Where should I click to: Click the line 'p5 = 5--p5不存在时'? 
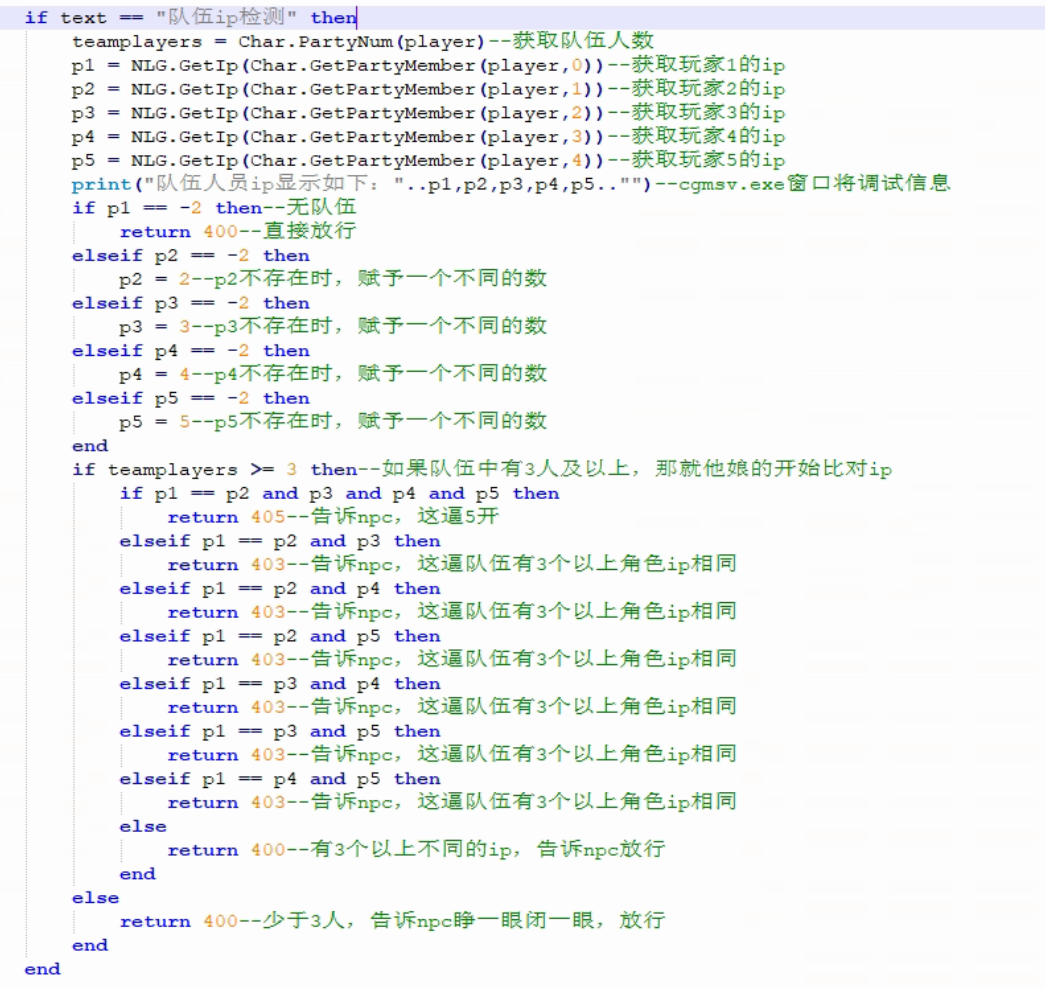[333, 421]
